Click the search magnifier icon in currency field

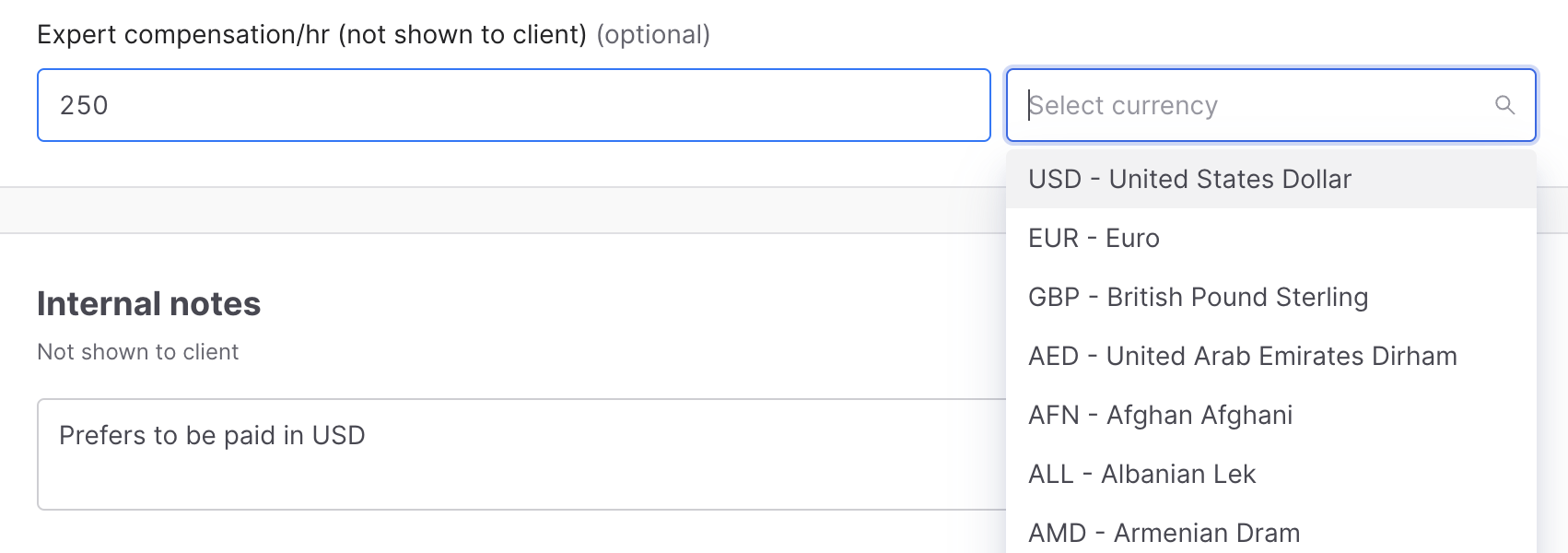[x=1504, y=105]
